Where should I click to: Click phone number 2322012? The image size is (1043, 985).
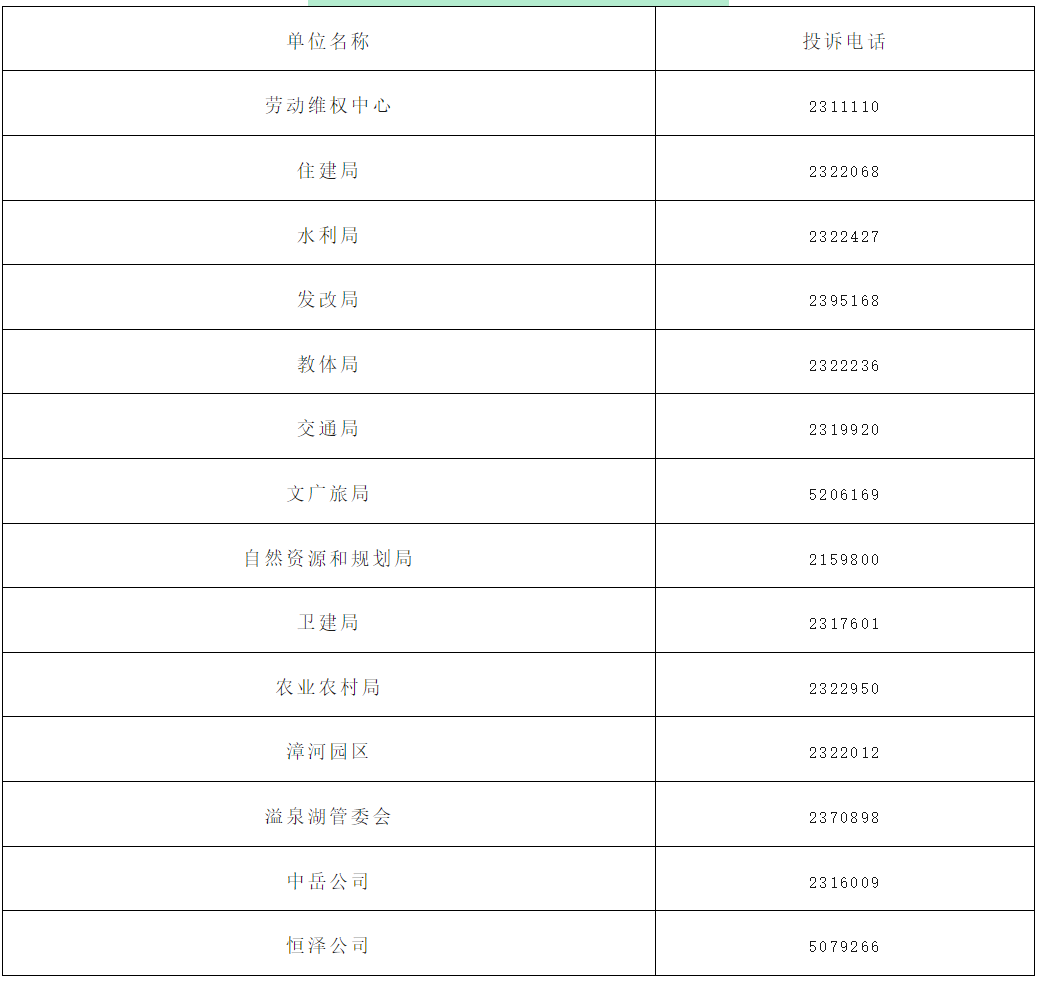844,753
